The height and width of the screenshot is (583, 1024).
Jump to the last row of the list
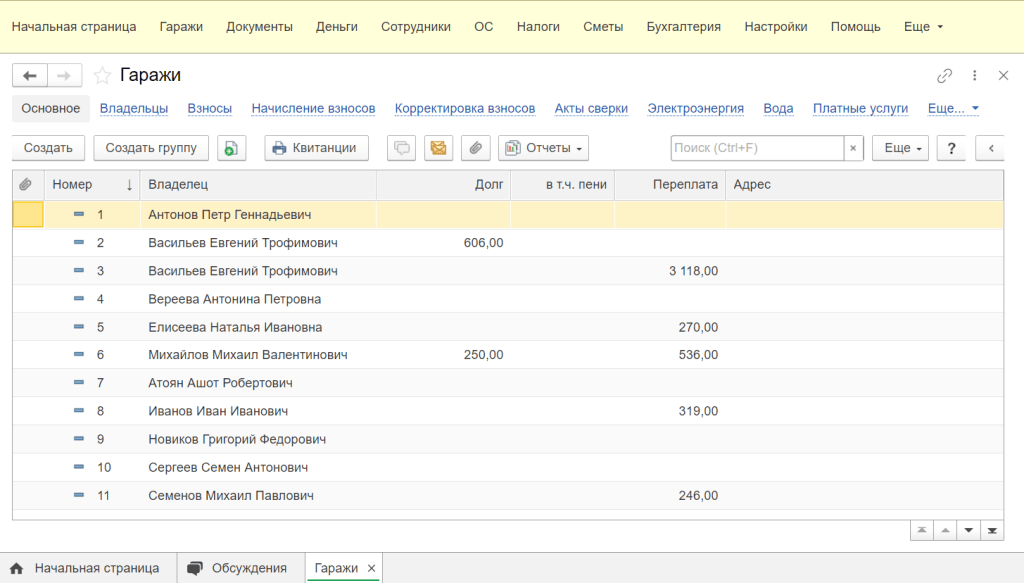point(992,530)
